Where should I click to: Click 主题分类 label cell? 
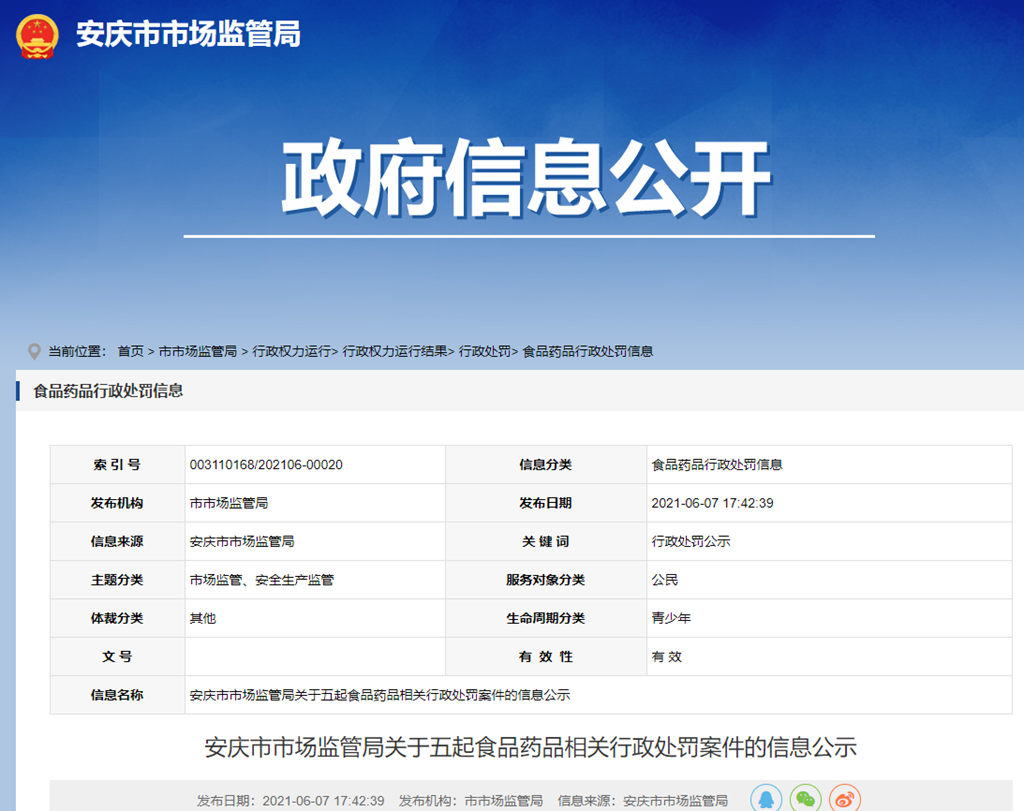(118, 580)
